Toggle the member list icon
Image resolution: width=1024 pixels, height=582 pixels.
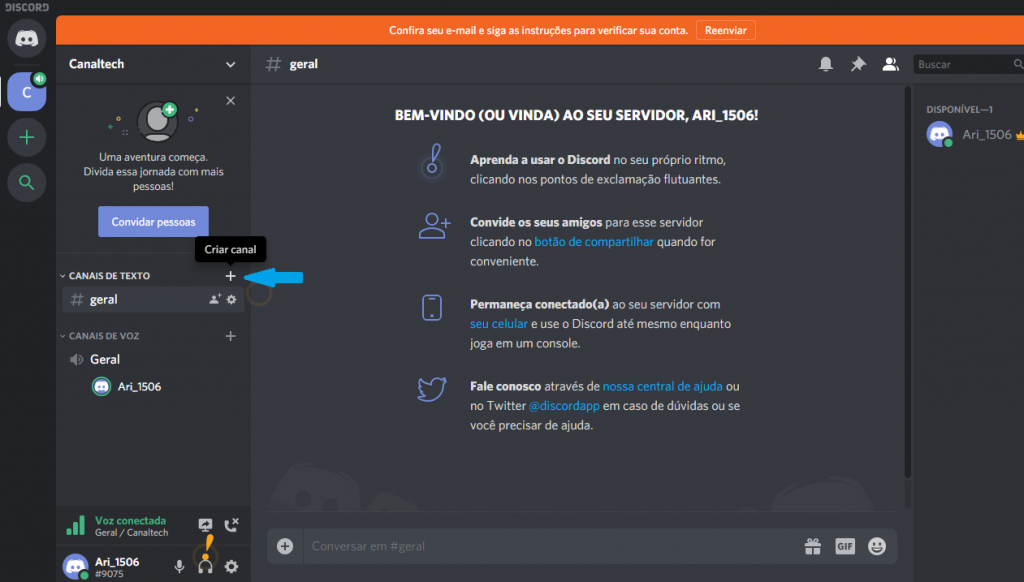point(890,64)
